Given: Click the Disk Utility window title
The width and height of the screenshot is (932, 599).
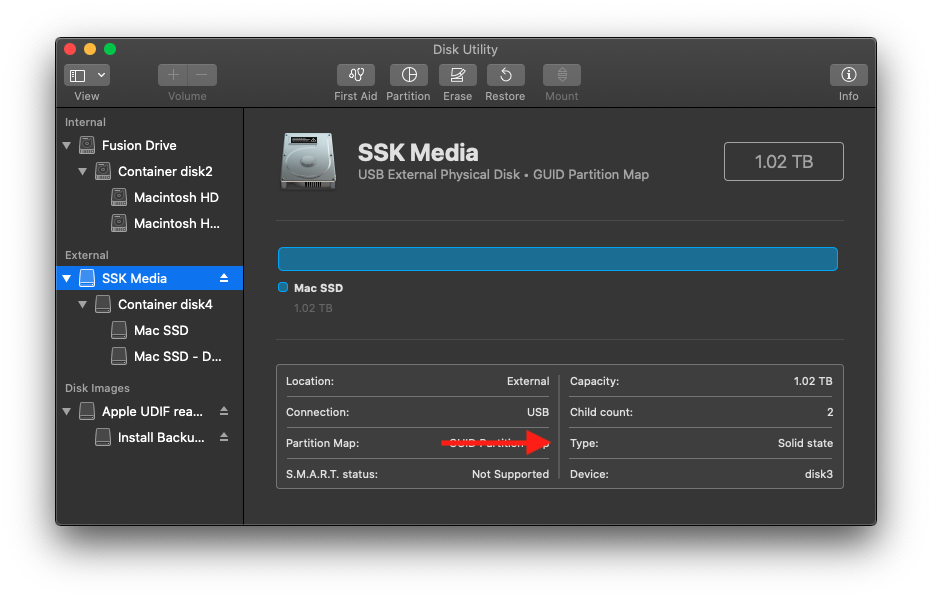Looking at the screenshot, I should click(465, 49).
